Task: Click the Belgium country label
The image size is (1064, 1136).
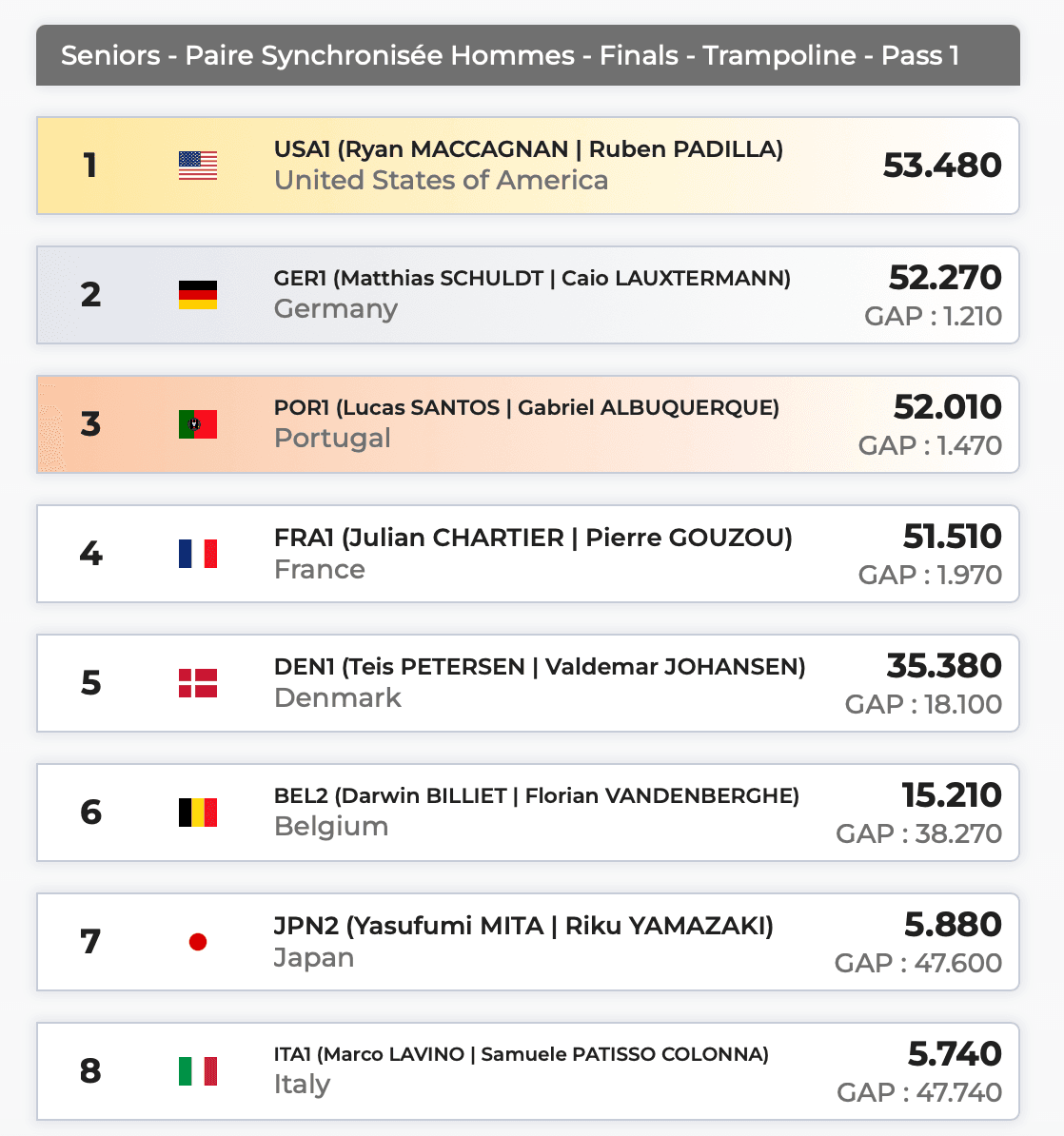Action: coord(331,826)
